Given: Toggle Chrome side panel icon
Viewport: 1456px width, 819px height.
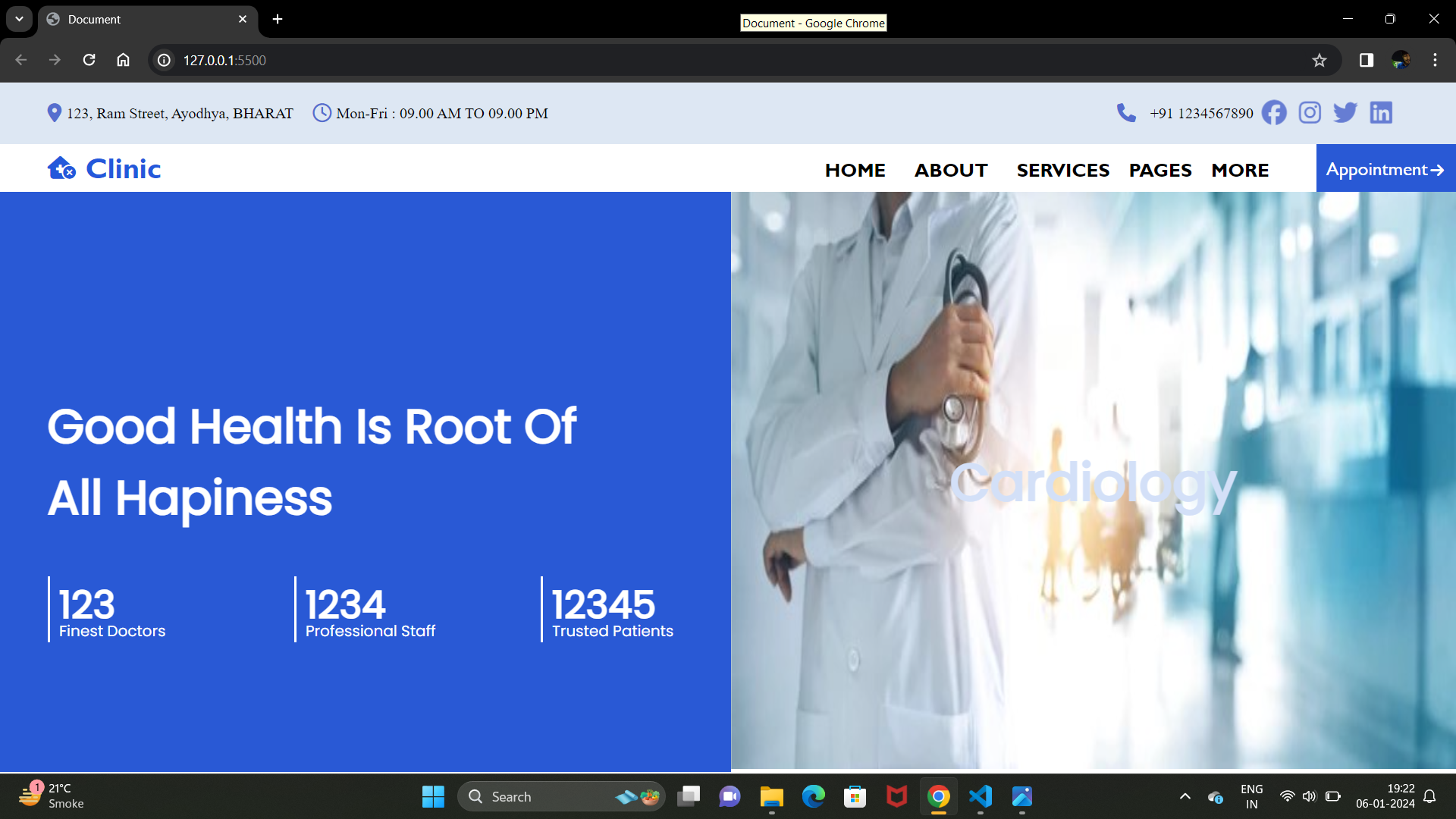Looking at the screenshot, I should tap(1367, 60).
